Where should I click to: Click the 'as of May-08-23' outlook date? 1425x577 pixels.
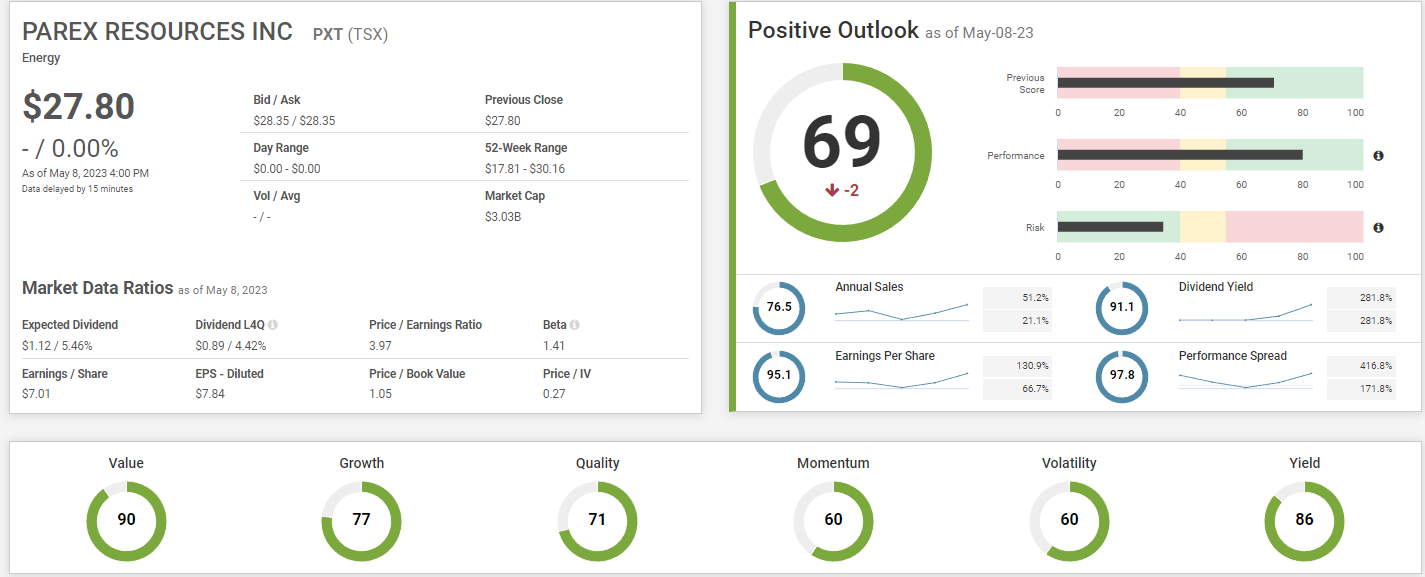click(x=980, y=33)
